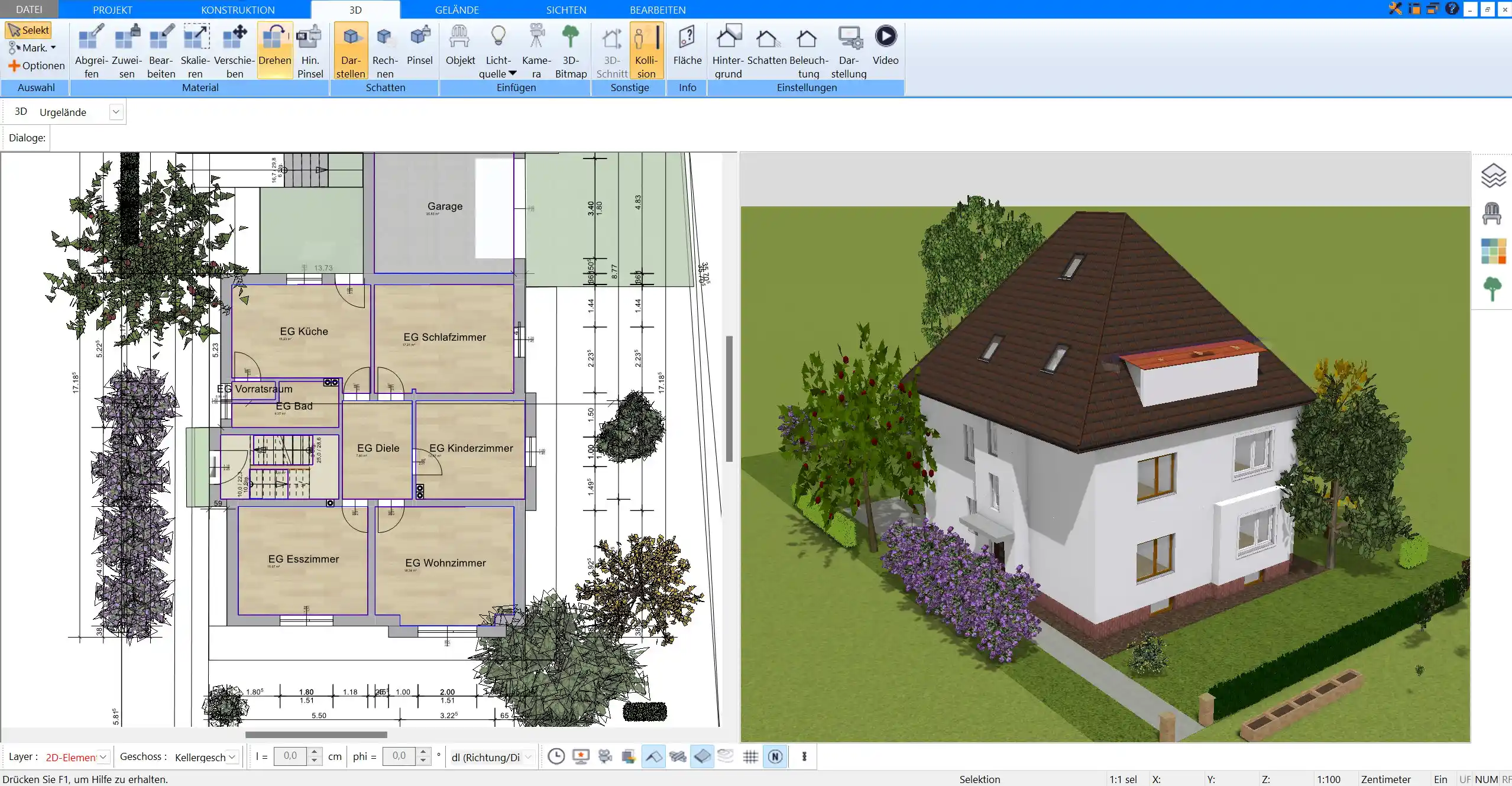The image size is (1512, 786).
Task: Click the monitor with star icon
Action: 581,756
